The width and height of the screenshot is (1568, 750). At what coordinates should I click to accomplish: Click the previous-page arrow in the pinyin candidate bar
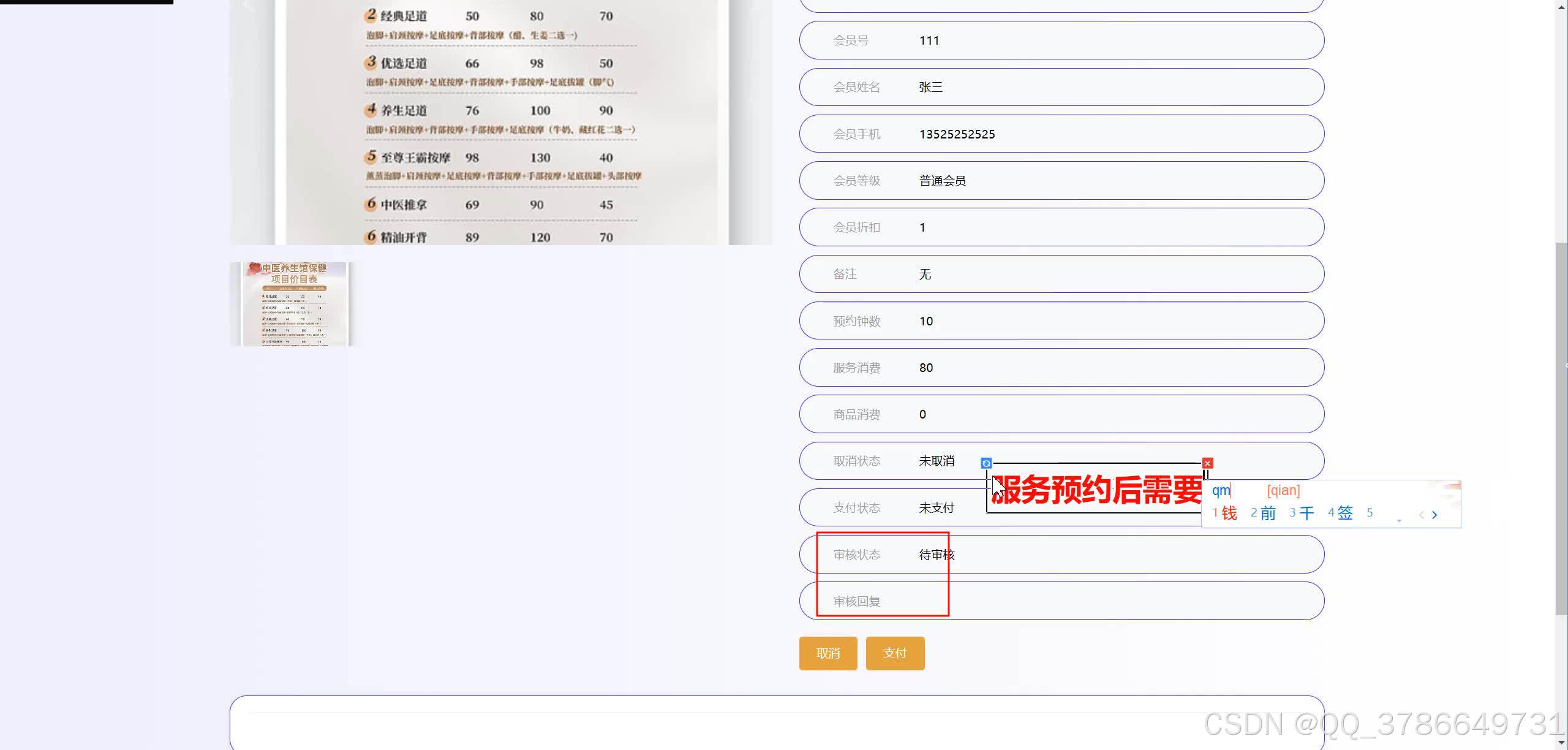(x=1420, y=514)
